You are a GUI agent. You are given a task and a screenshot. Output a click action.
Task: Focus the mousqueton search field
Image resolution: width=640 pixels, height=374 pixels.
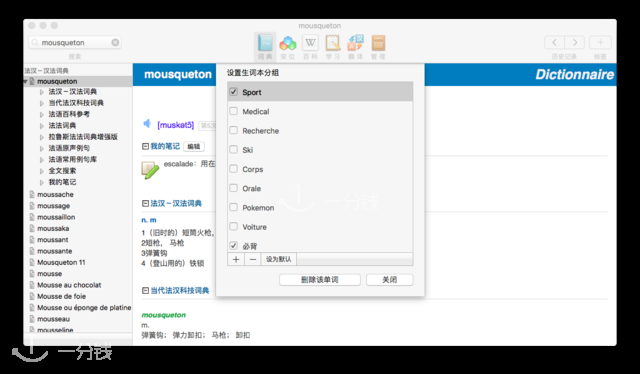coord(75,42)
